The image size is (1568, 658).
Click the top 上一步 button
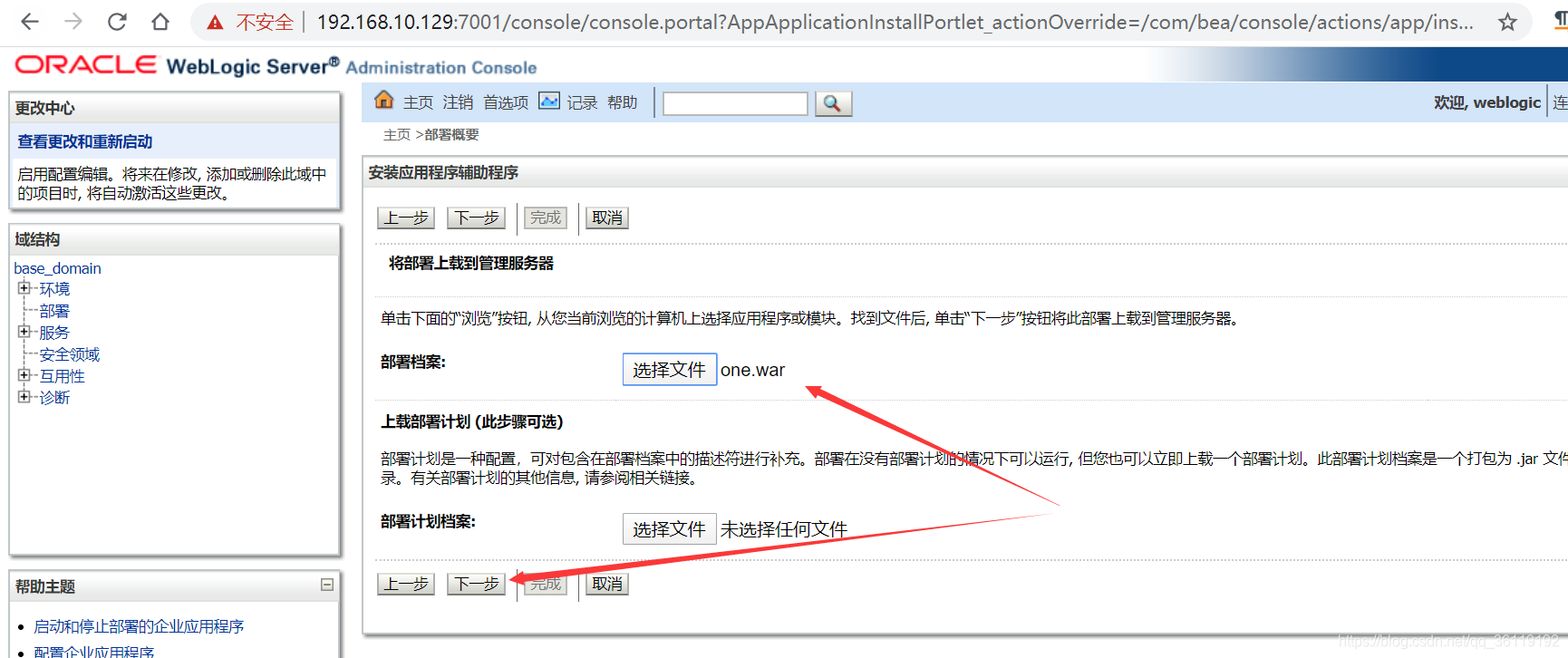(406, 218)
